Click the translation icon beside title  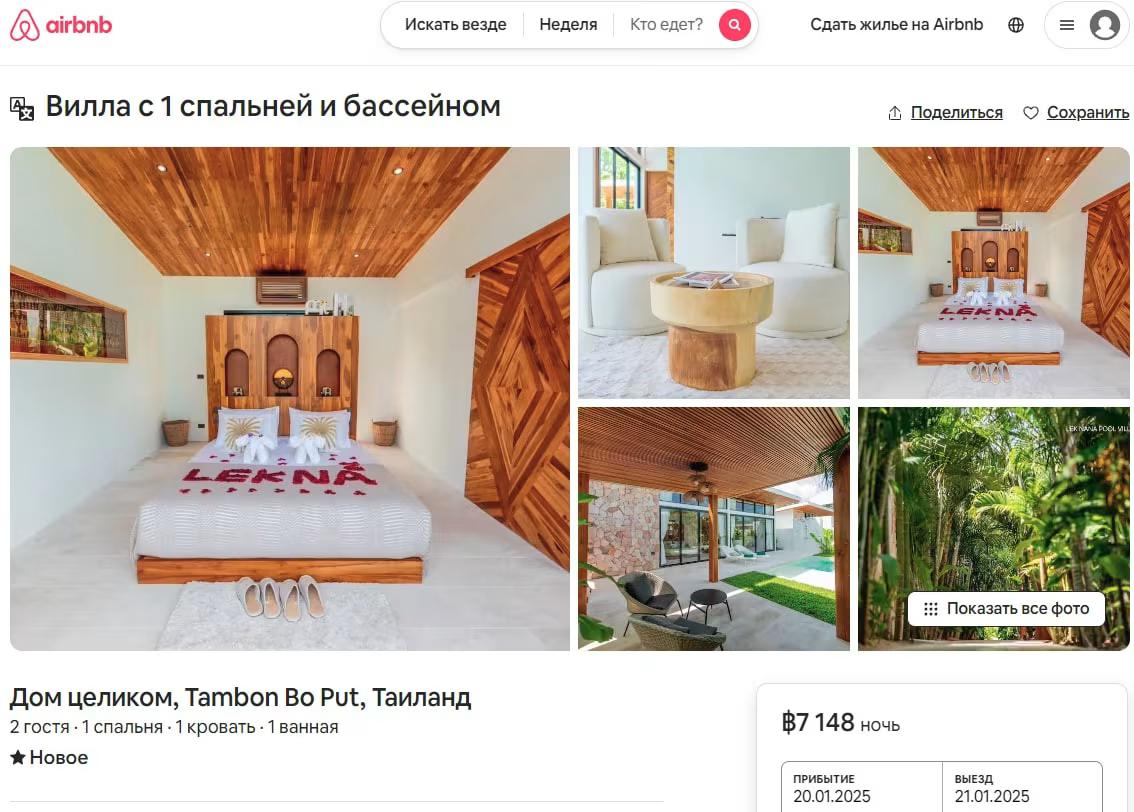[x=22, y=108]
